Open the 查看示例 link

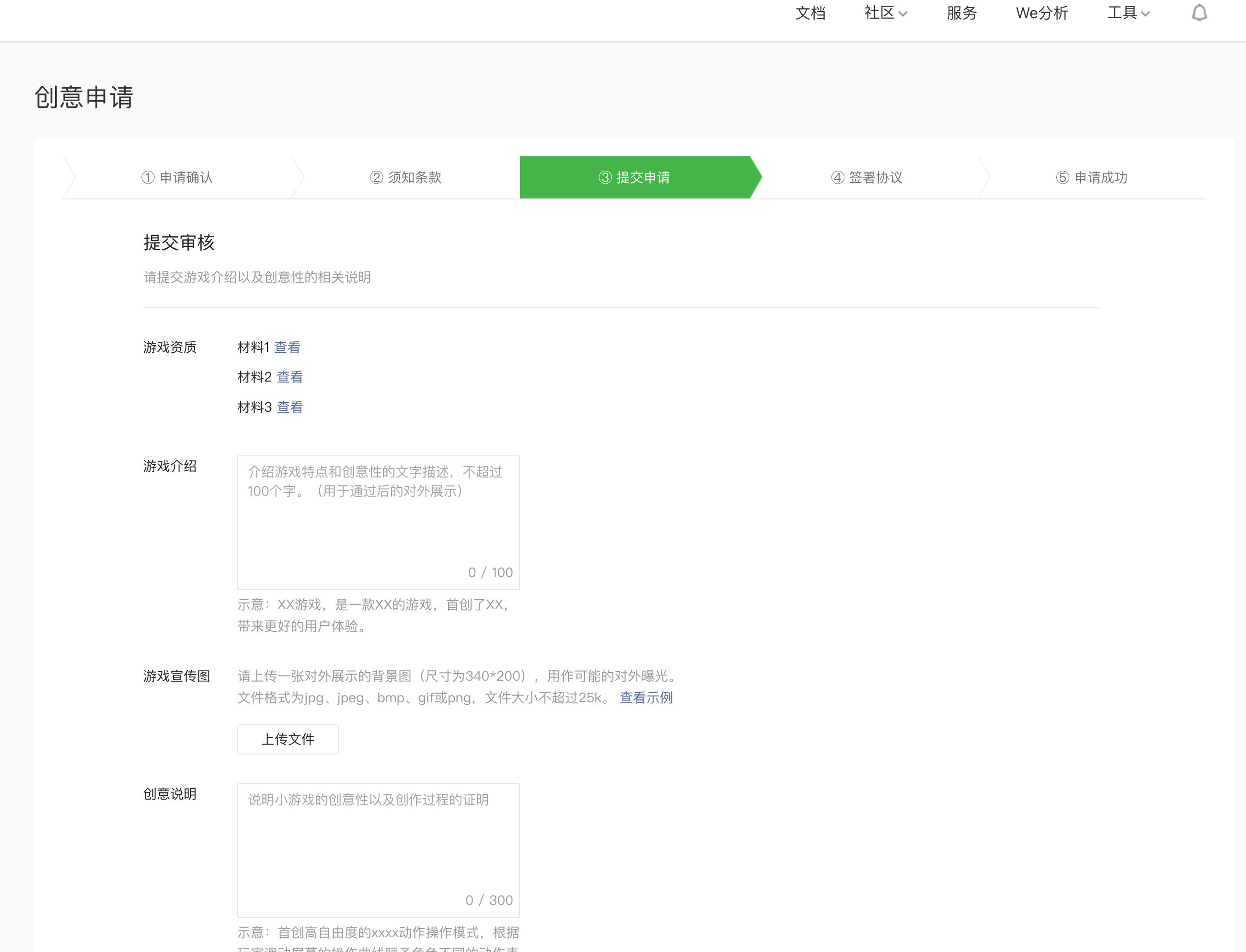[646, 697]
